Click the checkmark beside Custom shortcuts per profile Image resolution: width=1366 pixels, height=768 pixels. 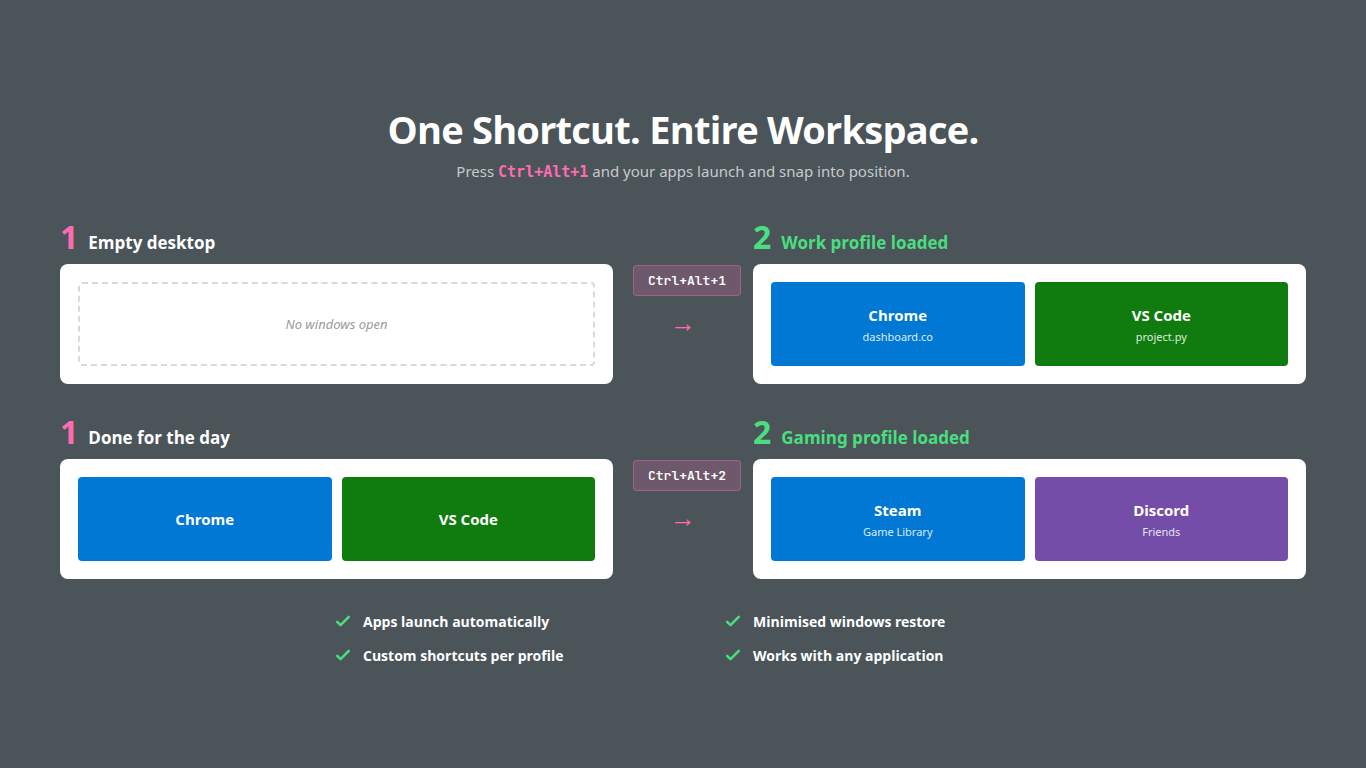(343, 655)
